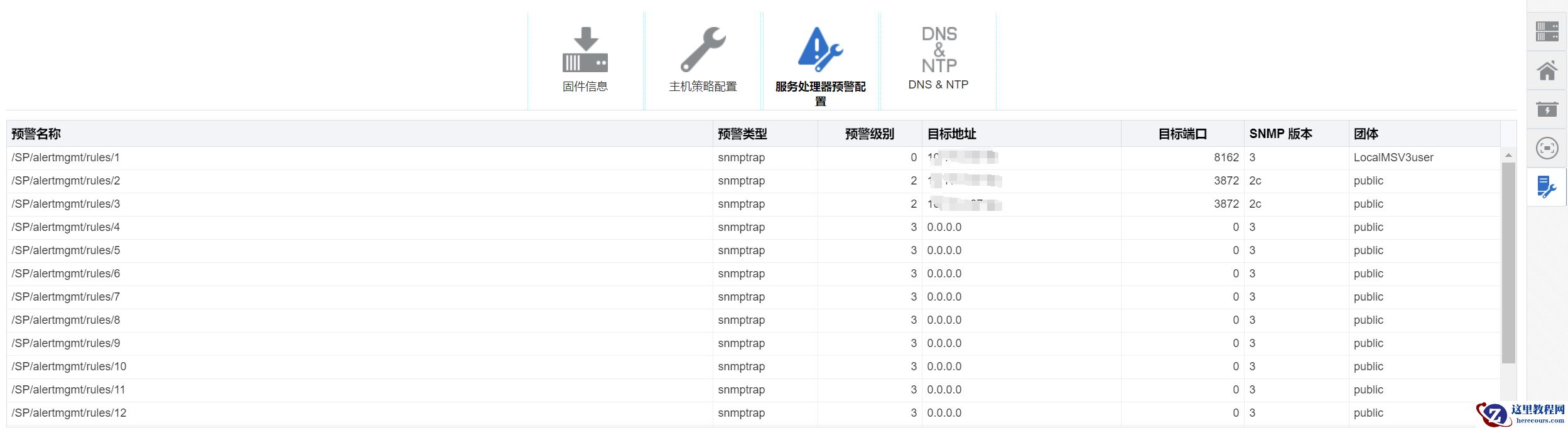Click port 3872 in rules/3 row

[x=1226, y=204]
